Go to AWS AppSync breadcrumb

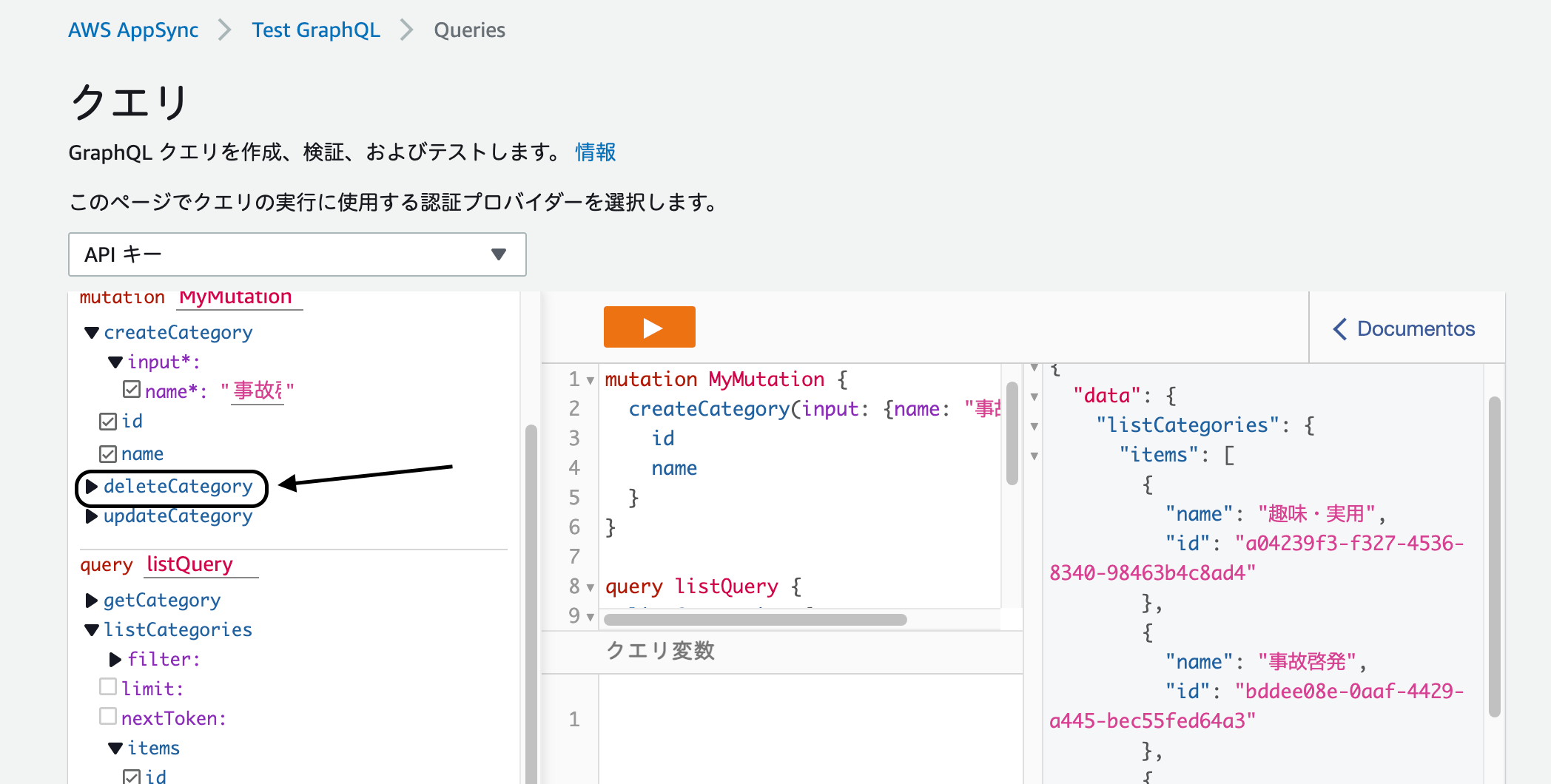[133, 30]
